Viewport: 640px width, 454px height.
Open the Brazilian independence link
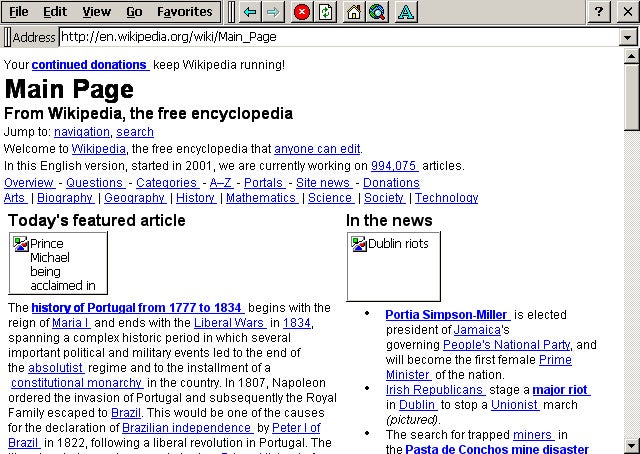click(188, 427)
